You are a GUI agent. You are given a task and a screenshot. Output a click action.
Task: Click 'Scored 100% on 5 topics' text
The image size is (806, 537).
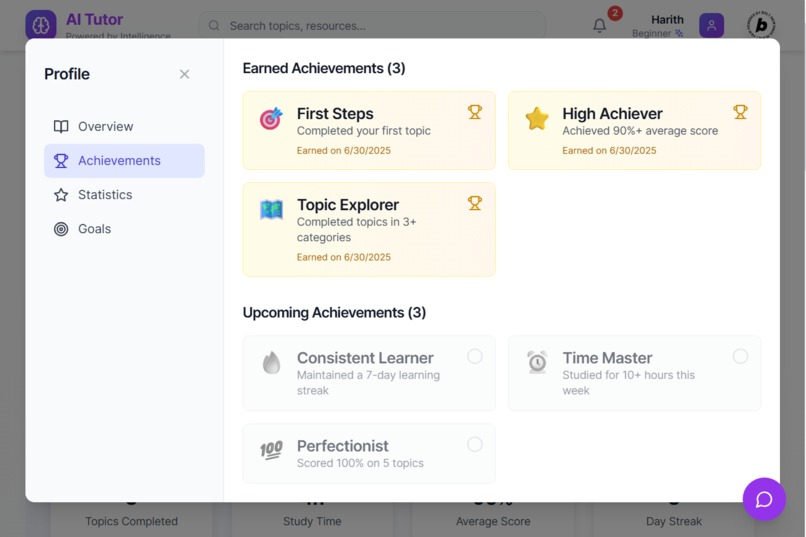point(360,463)
